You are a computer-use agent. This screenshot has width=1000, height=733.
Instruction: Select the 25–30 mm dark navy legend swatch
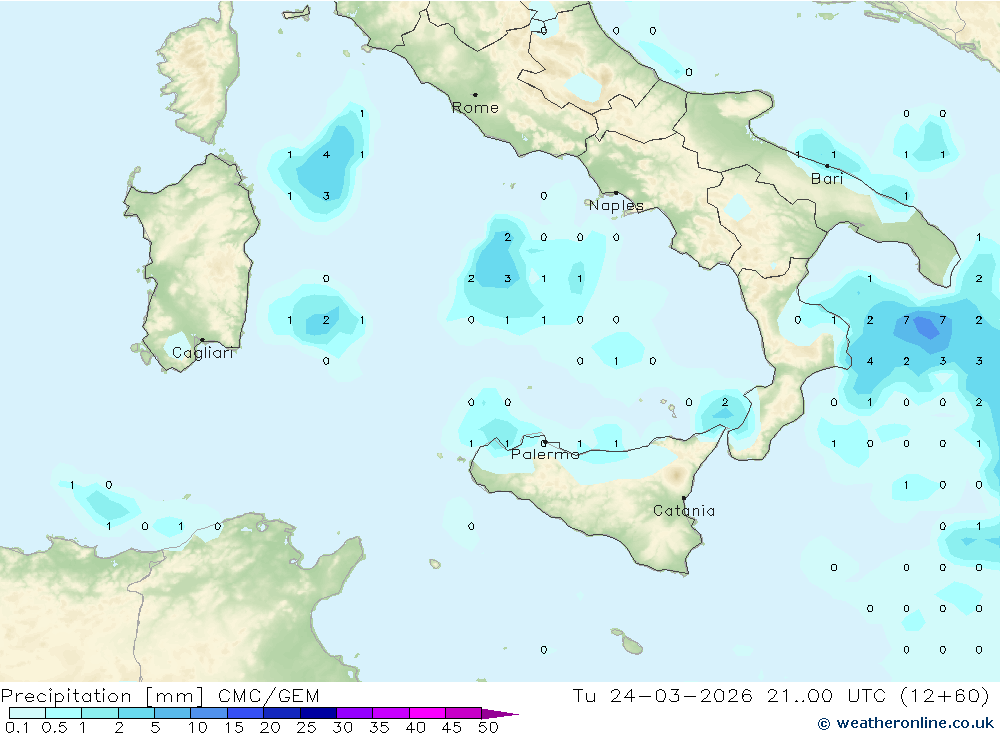tap(318, 713)
